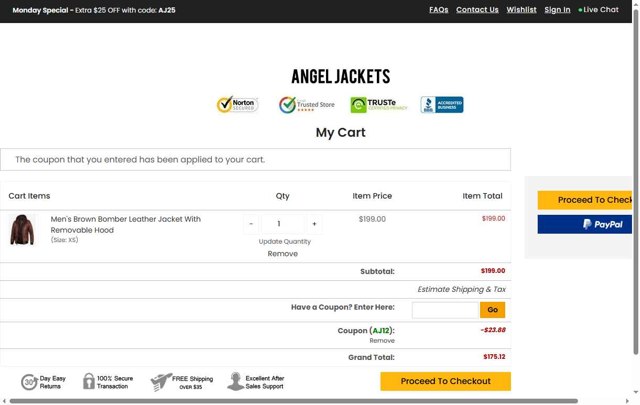Click the TRUSTe certified badge

click(x=379, y=105)
